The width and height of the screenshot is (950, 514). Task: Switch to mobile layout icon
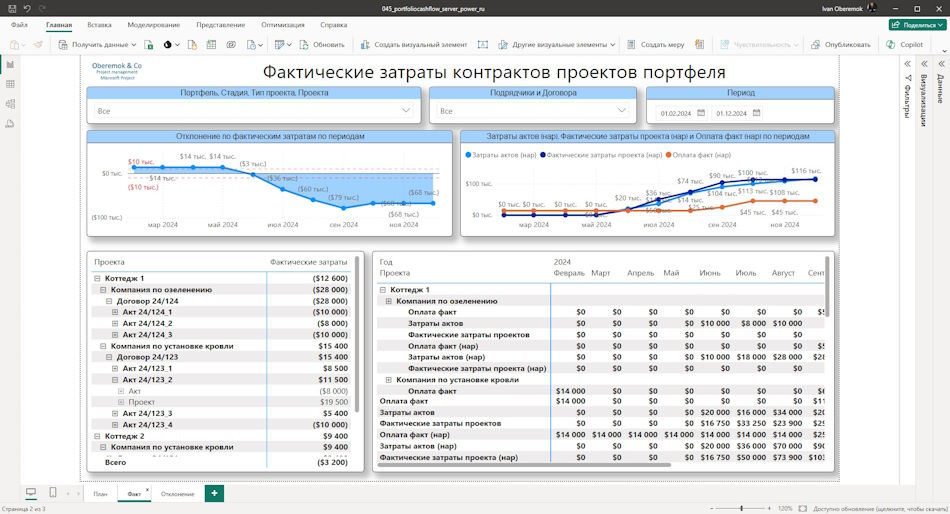tap(53, 492)
